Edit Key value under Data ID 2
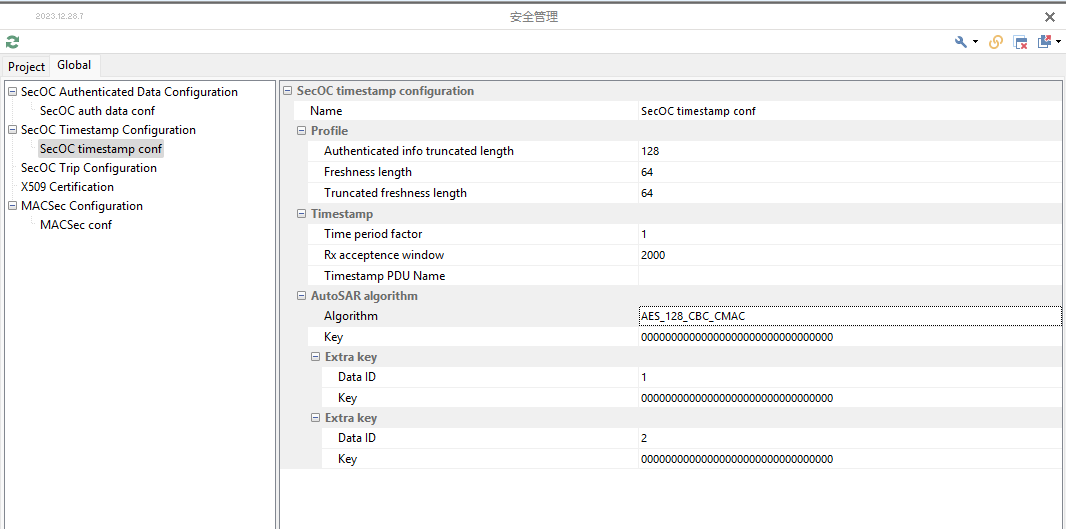 850,460
